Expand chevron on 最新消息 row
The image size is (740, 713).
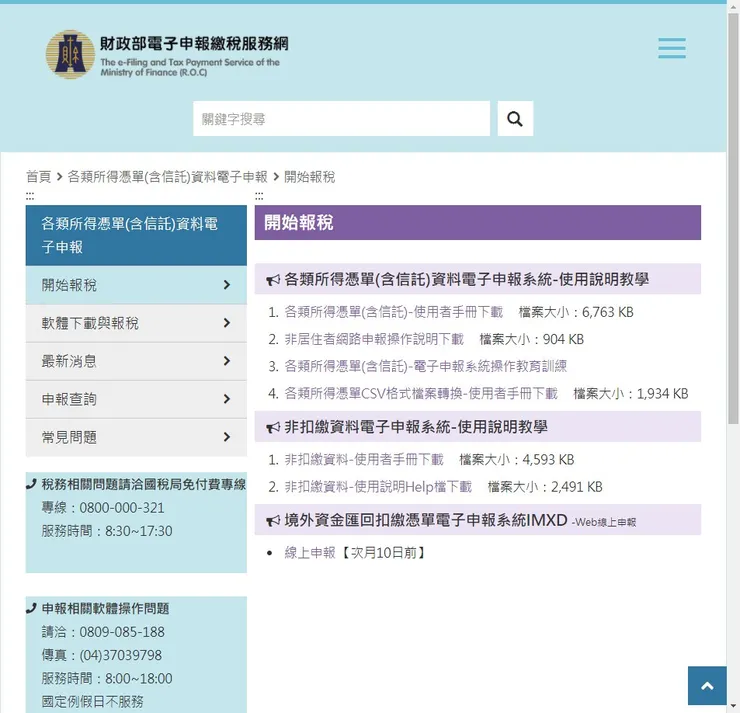(x=227, y=361)
